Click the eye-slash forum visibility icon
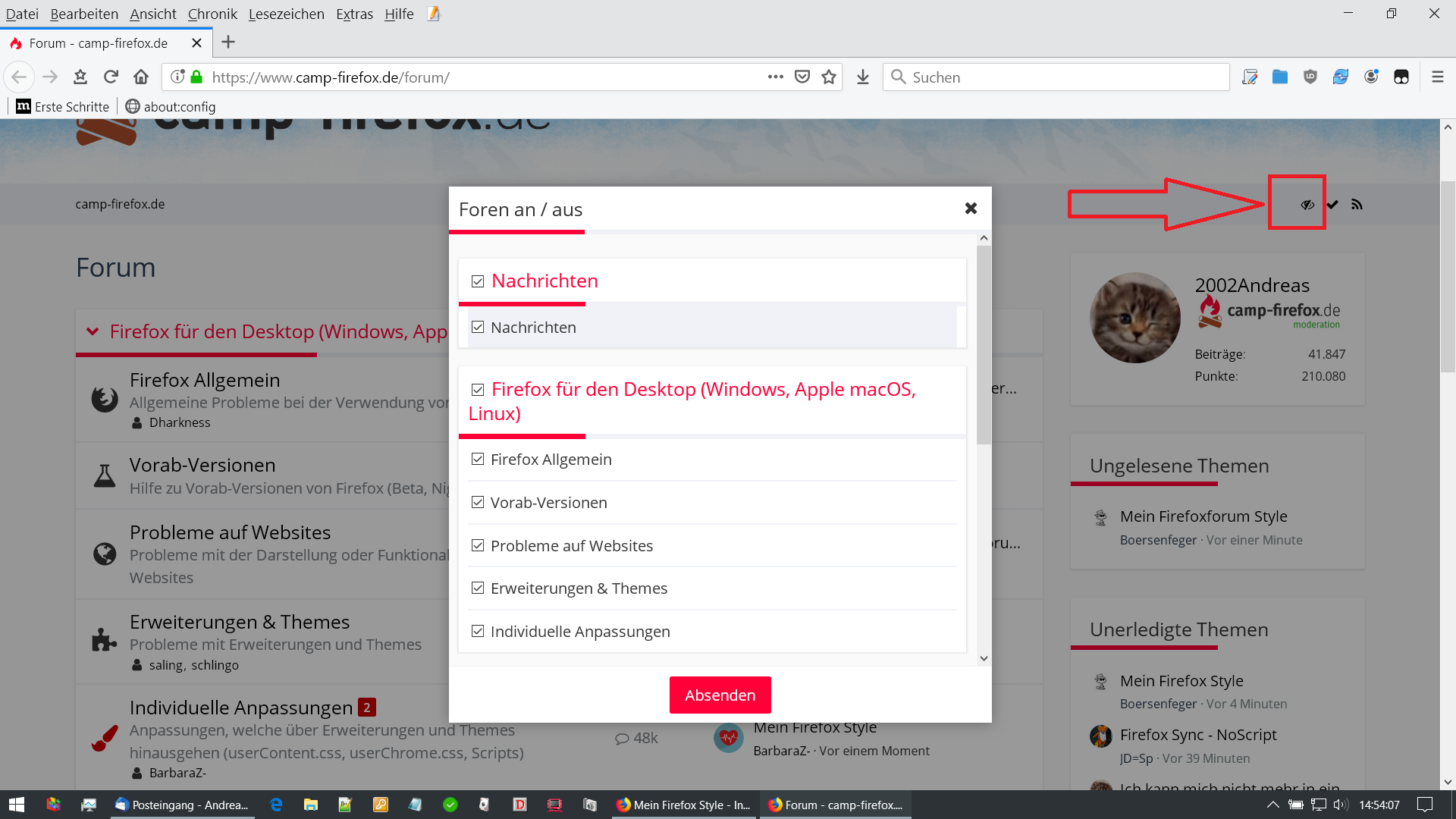 click(x=1307, y=205)
